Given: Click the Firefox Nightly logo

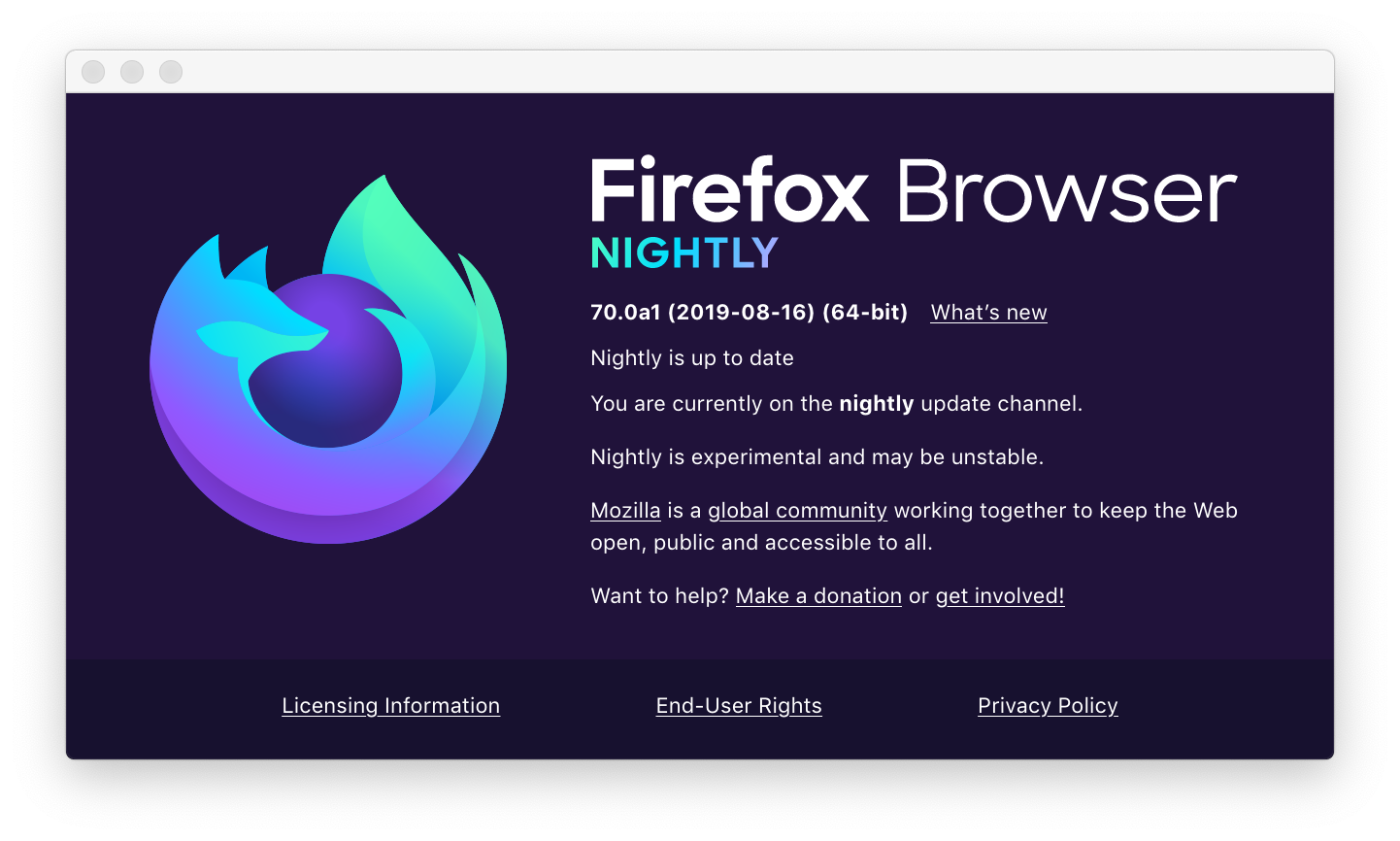Looking at the screenshot, I should coord(328,359).
